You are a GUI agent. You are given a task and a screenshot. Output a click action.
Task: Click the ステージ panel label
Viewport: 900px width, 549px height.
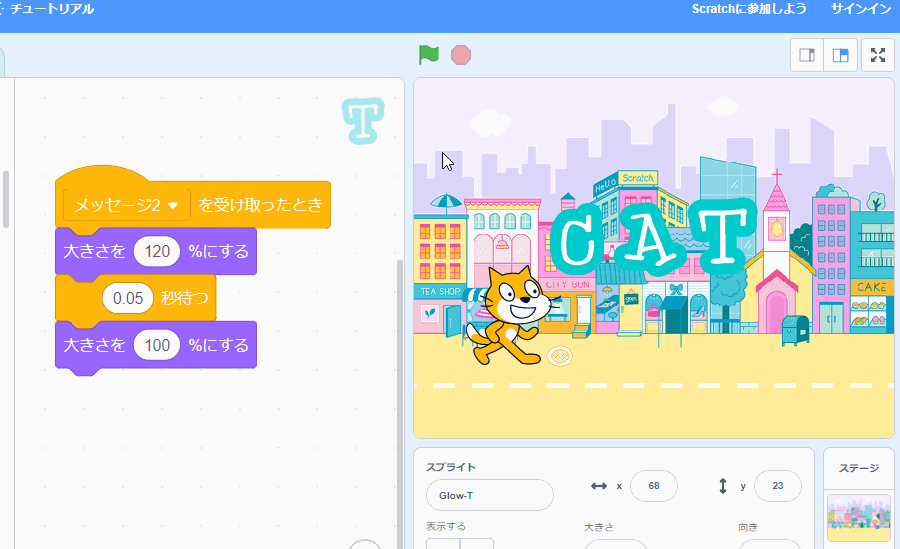pos(859,468)
